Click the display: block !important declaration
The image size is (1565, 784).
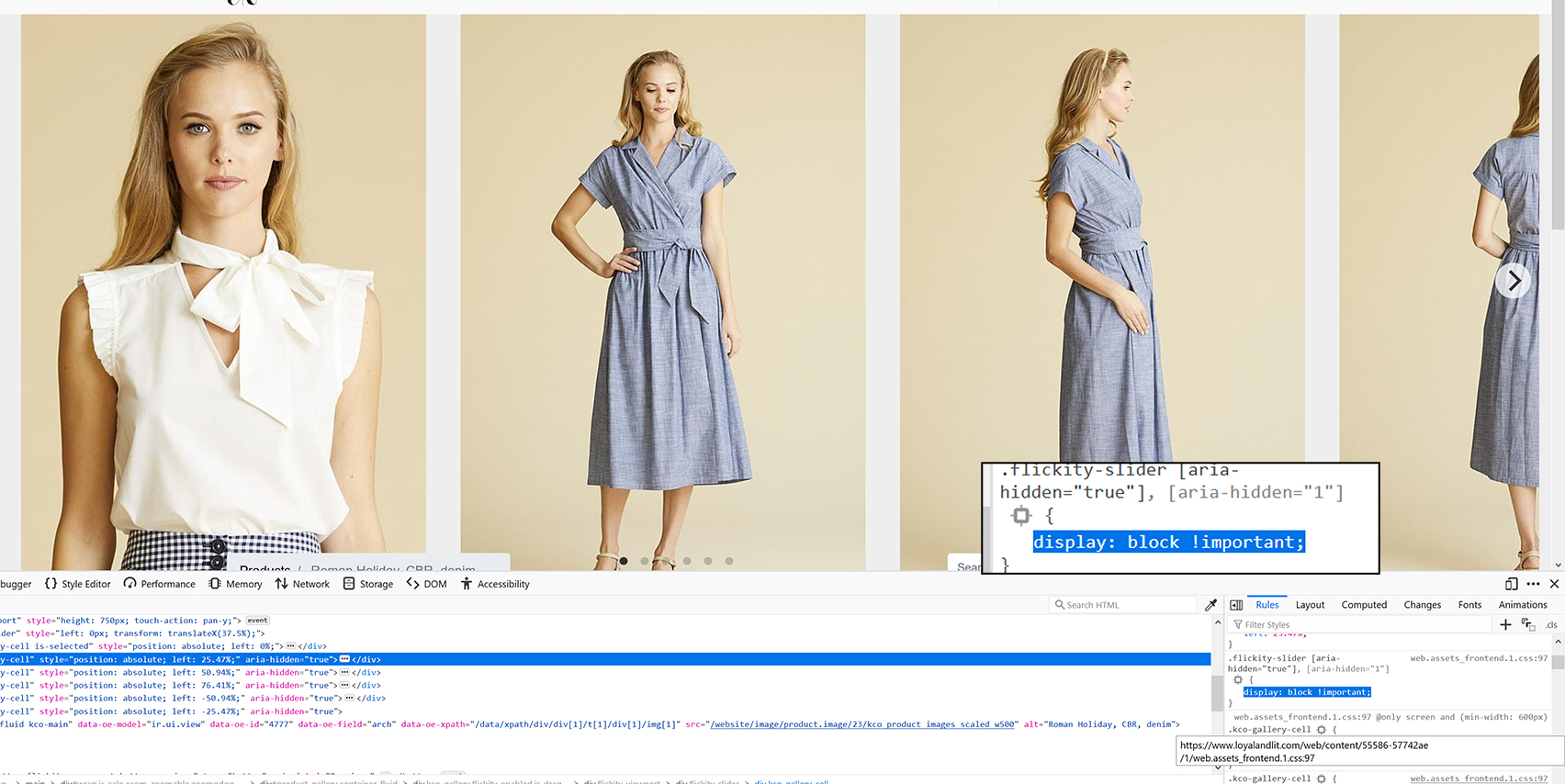coord(1307,692)
